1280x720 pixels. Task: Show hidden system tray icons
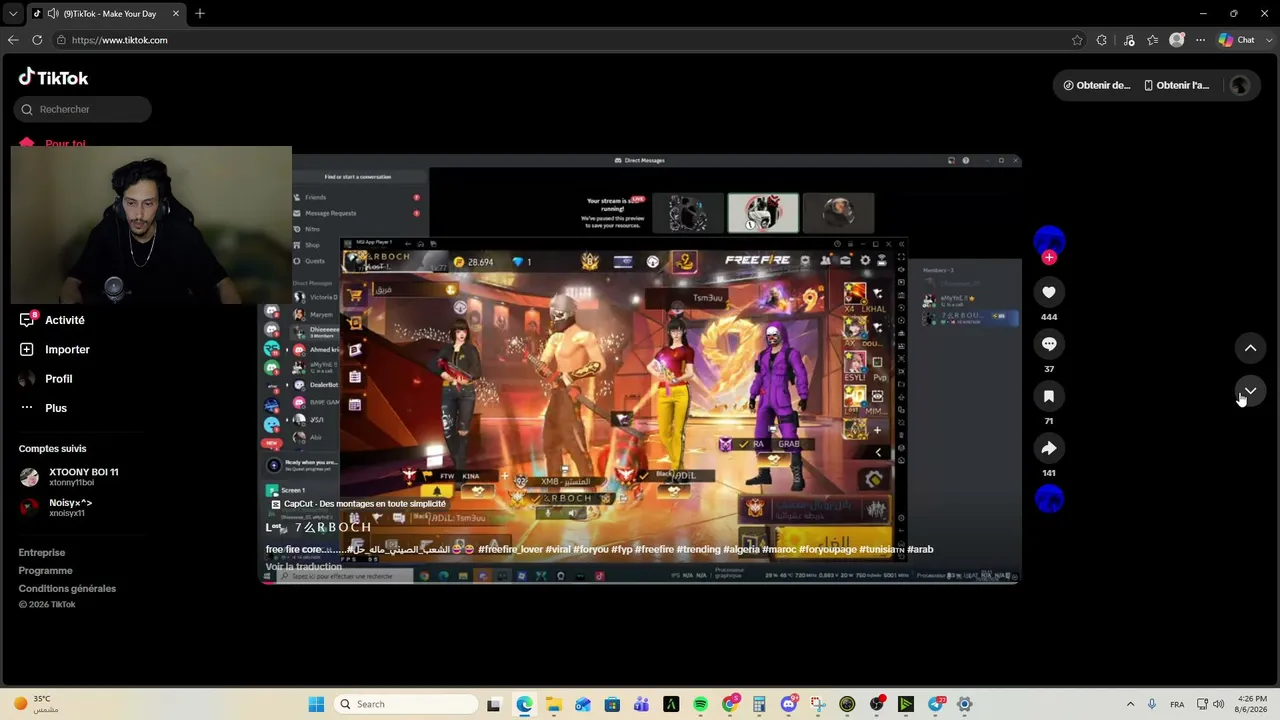[x=1130, y=704]
